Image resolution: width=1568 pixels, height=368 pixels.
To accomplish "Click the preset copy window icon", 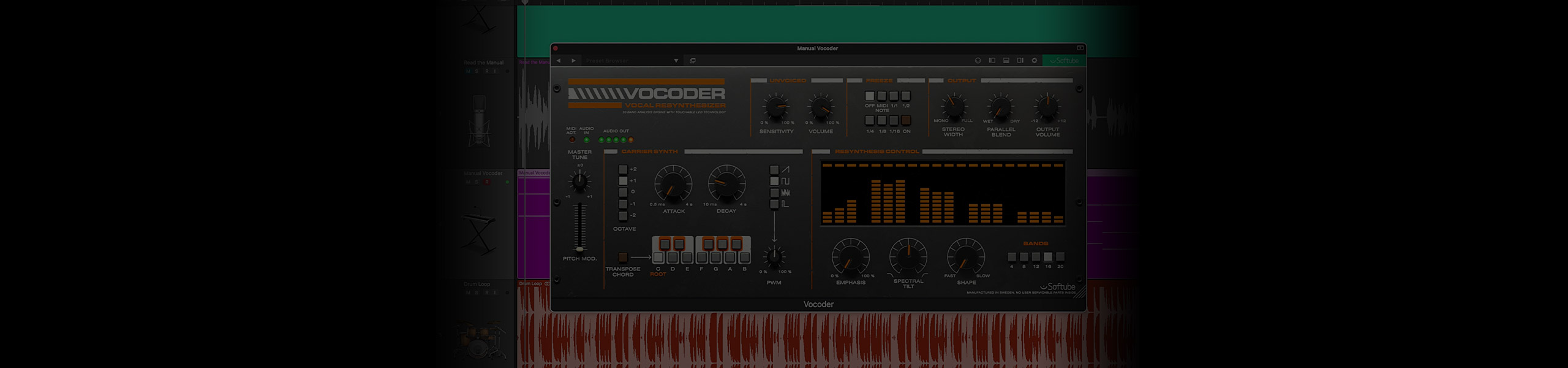I will click(693, 61).
